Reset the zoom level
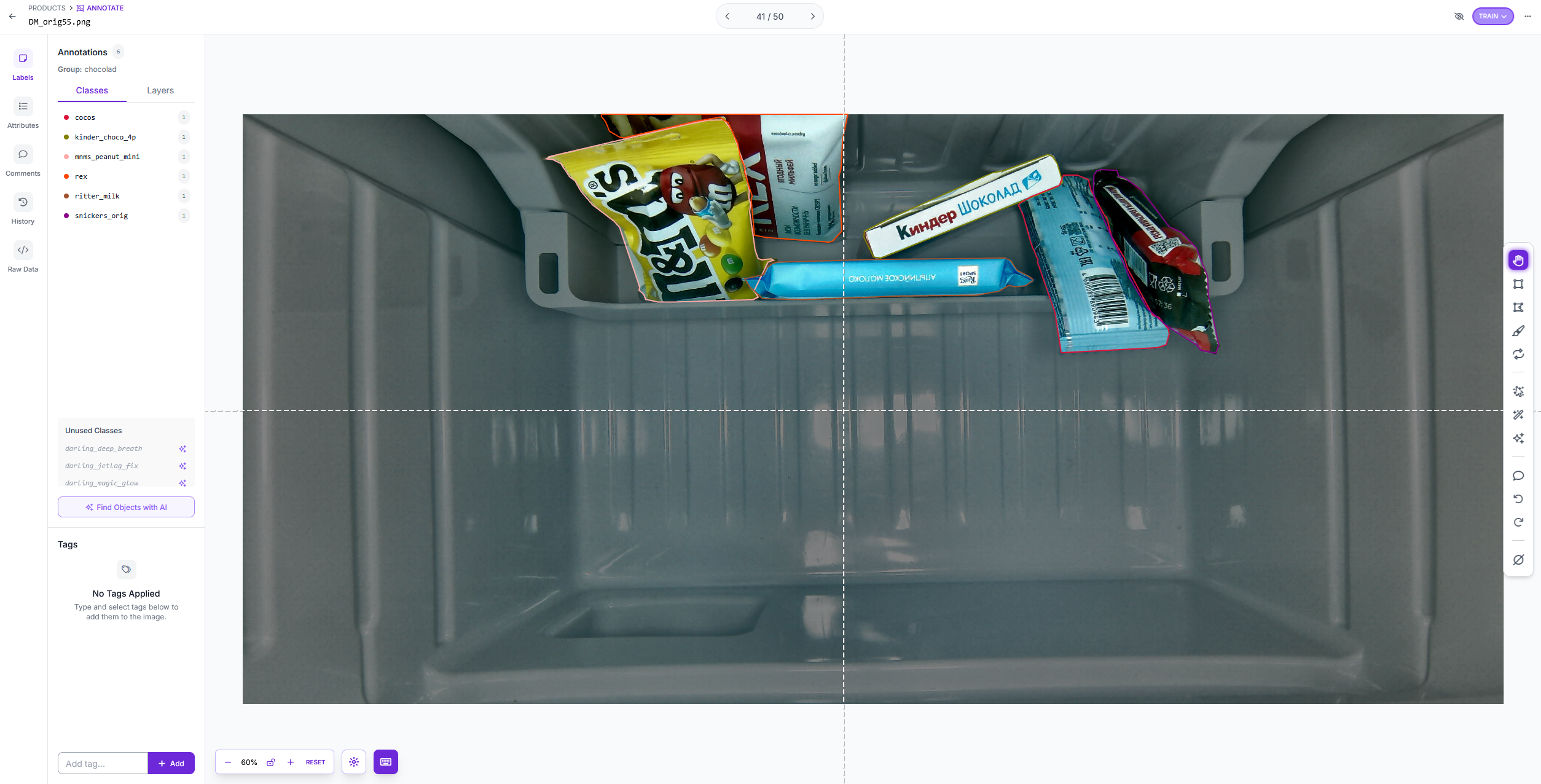 (315, 762)
